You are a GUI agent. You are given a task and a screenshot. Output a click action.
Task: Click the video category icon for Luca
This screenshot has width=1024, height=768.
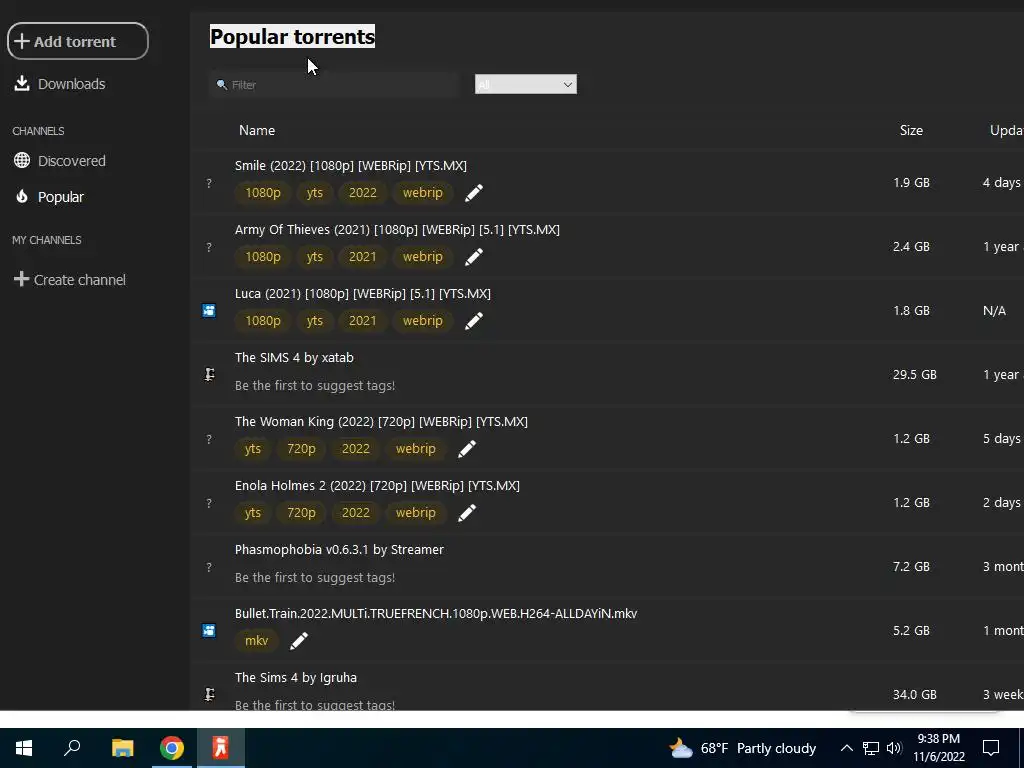pyautogui.click(x=209, y=311)
